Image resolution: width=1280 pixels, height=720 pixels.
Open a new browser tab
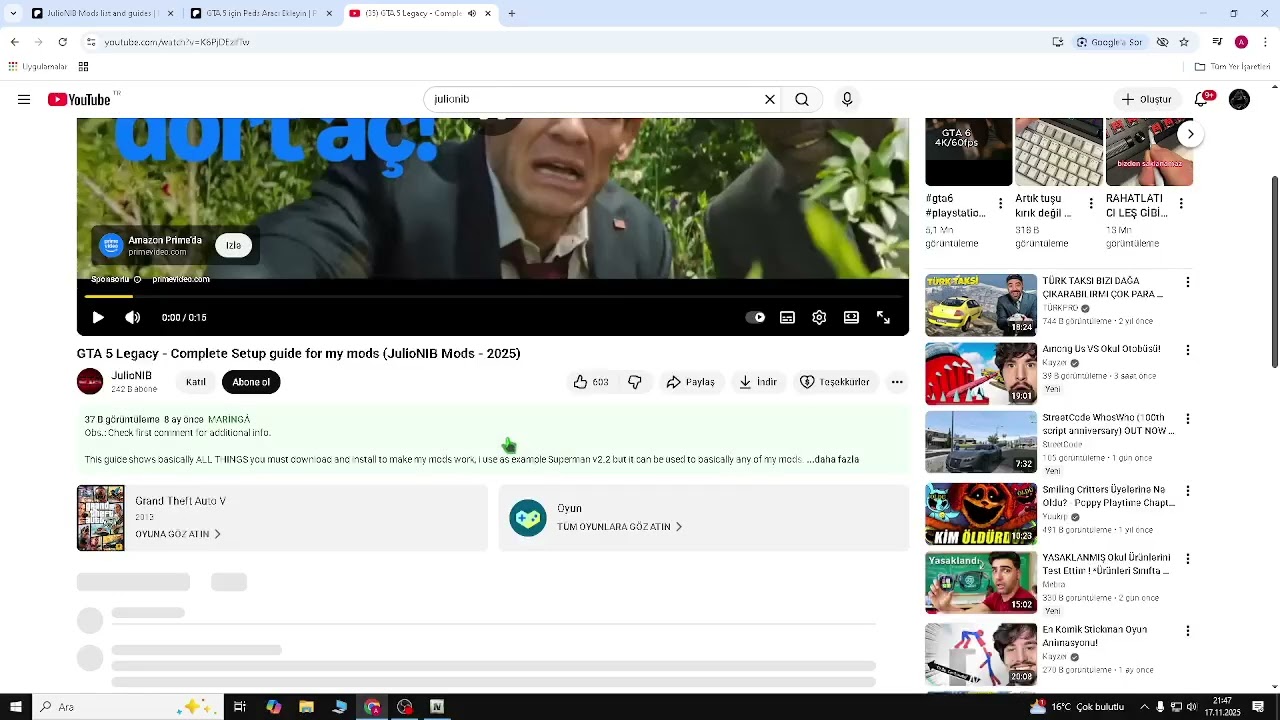[512, 13]
